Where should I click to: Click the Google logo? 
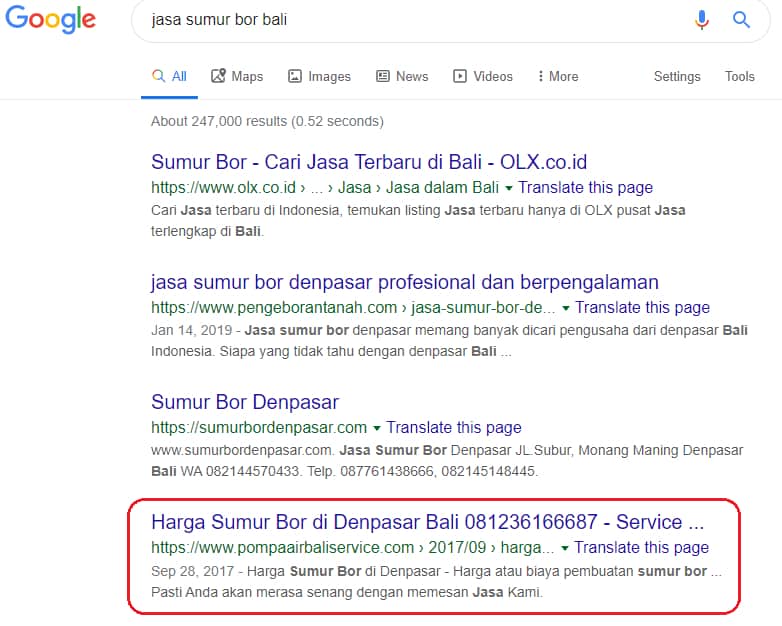pyautogui.click(x=50, y=19)
